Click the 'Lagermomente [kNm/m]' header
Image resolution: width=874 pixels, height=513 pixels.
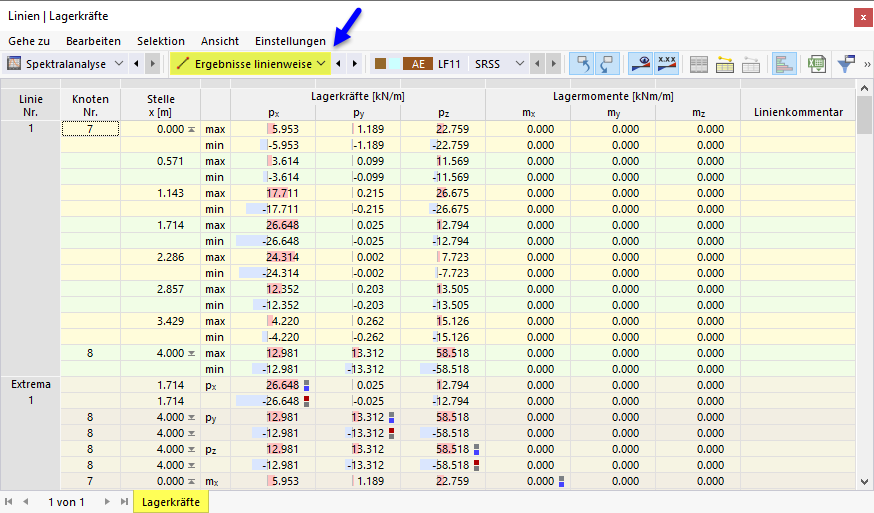[613, 96]
